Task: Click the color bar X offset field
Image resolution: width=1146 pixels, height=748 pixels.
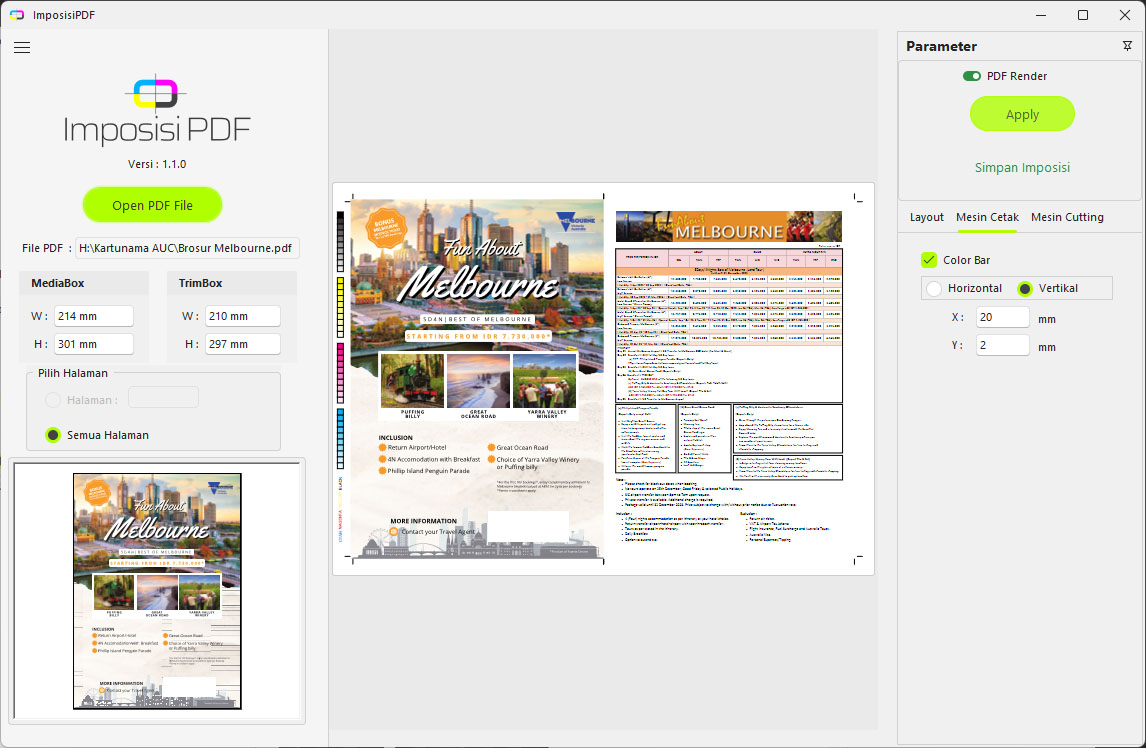Action: point(1002,317)
